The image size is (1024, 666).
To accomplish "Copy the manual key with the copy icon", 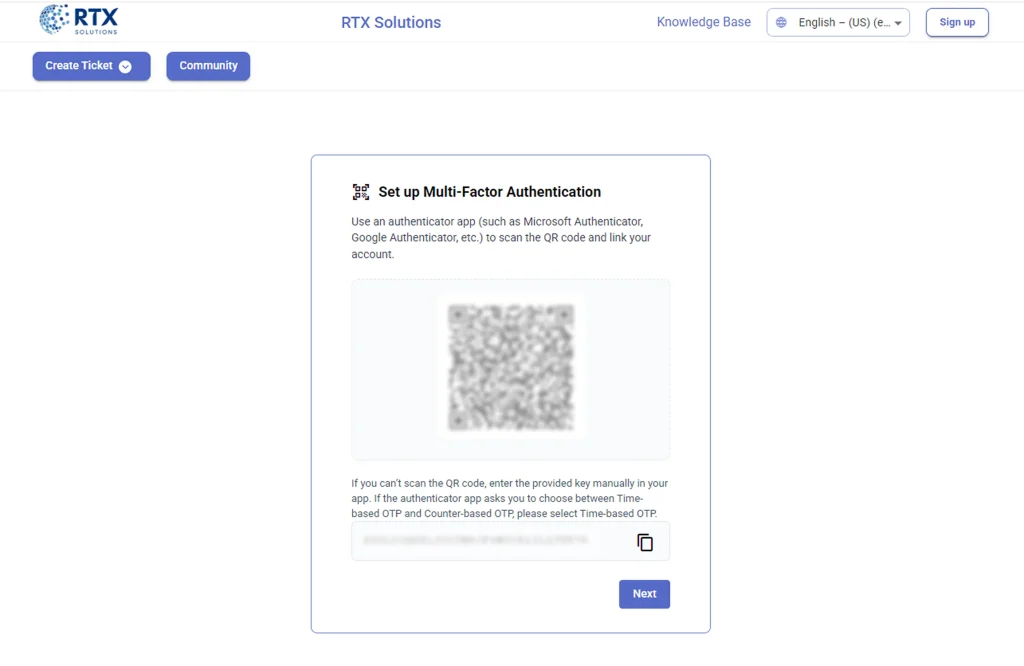I will click(x=645, y=542).
